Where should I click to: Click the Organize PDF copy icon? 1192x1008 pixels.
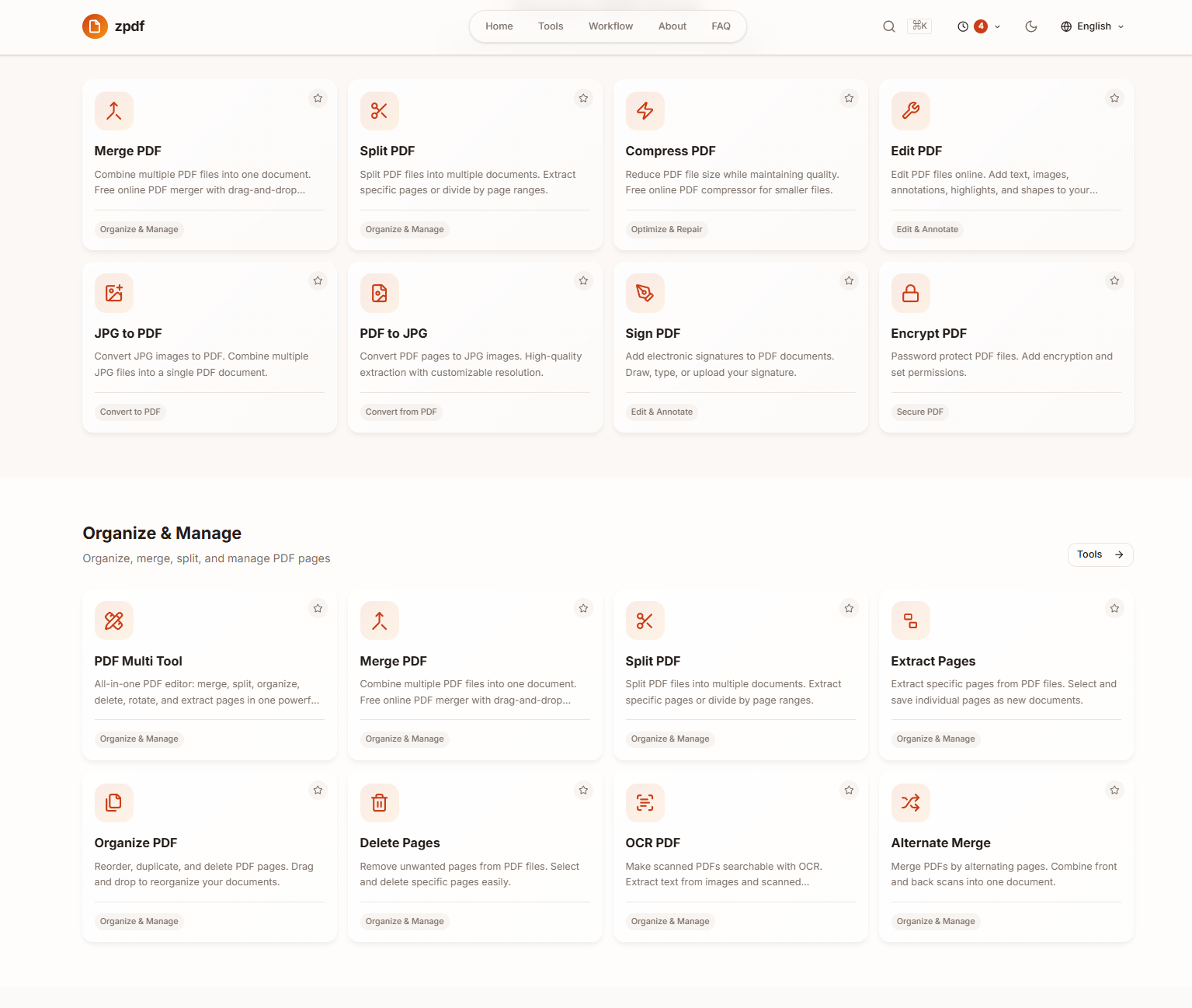pyautogui.click(x=114, y=803)
